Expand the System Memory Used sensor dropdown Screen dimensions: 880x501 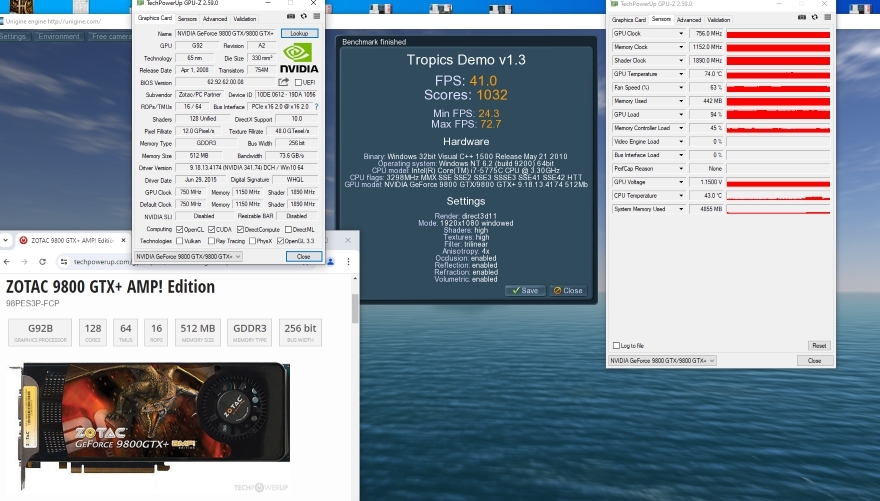click(x=681, y=209)
